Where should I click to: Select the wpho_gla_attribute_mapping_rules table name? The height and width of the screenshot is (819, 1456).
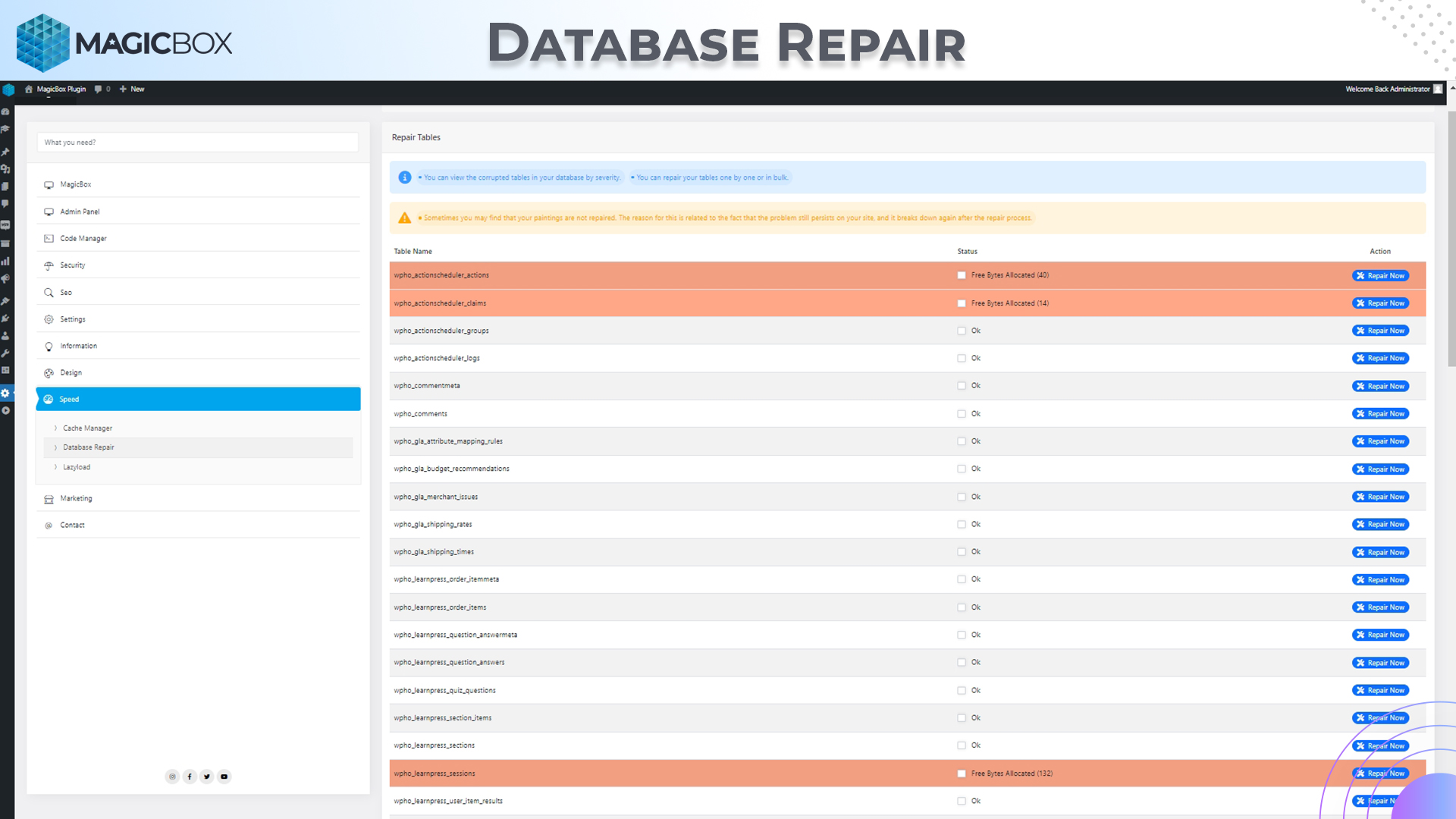448,441
